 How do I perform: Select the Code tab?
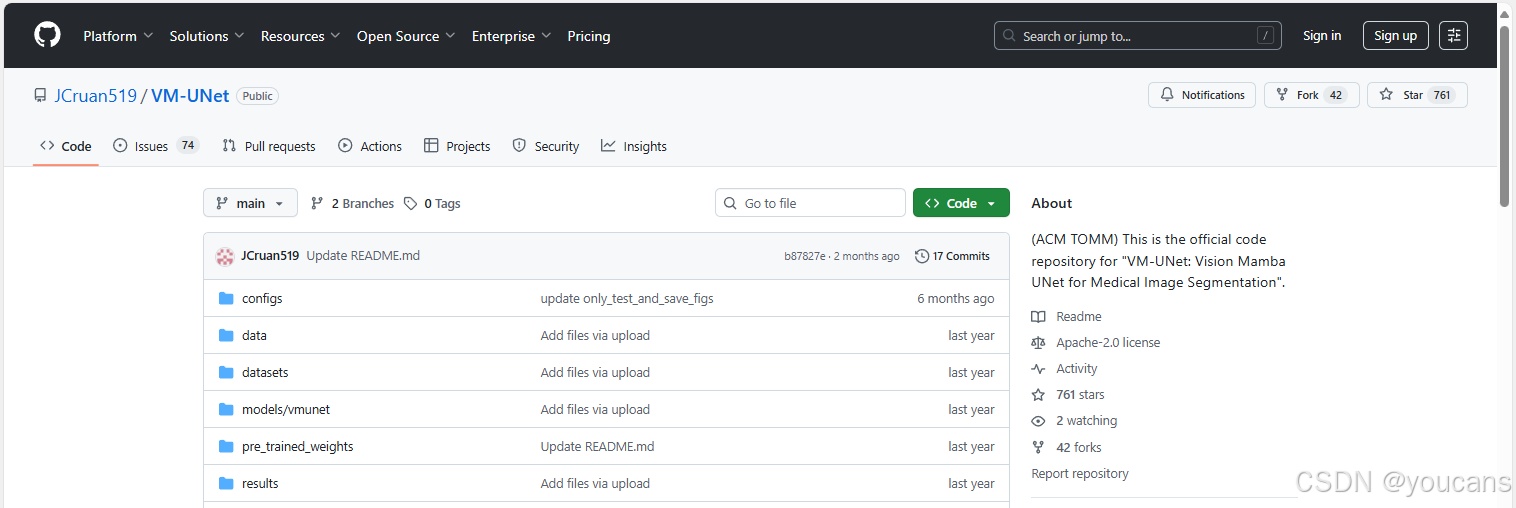66,146
